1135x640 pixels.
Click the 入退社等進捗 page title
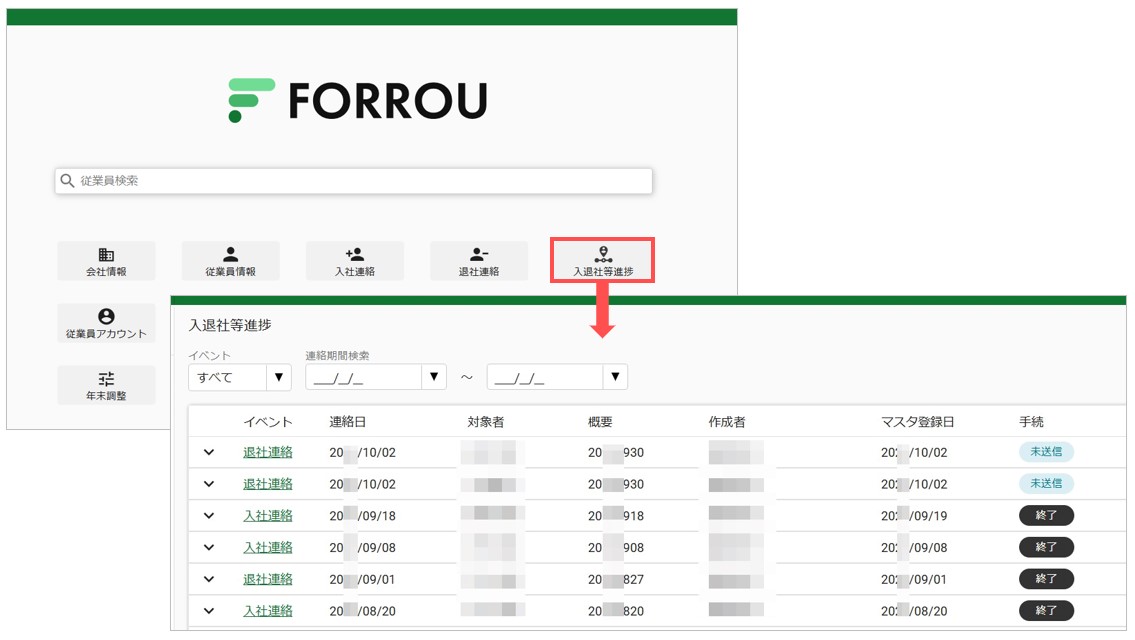click(x=230, y=326)
